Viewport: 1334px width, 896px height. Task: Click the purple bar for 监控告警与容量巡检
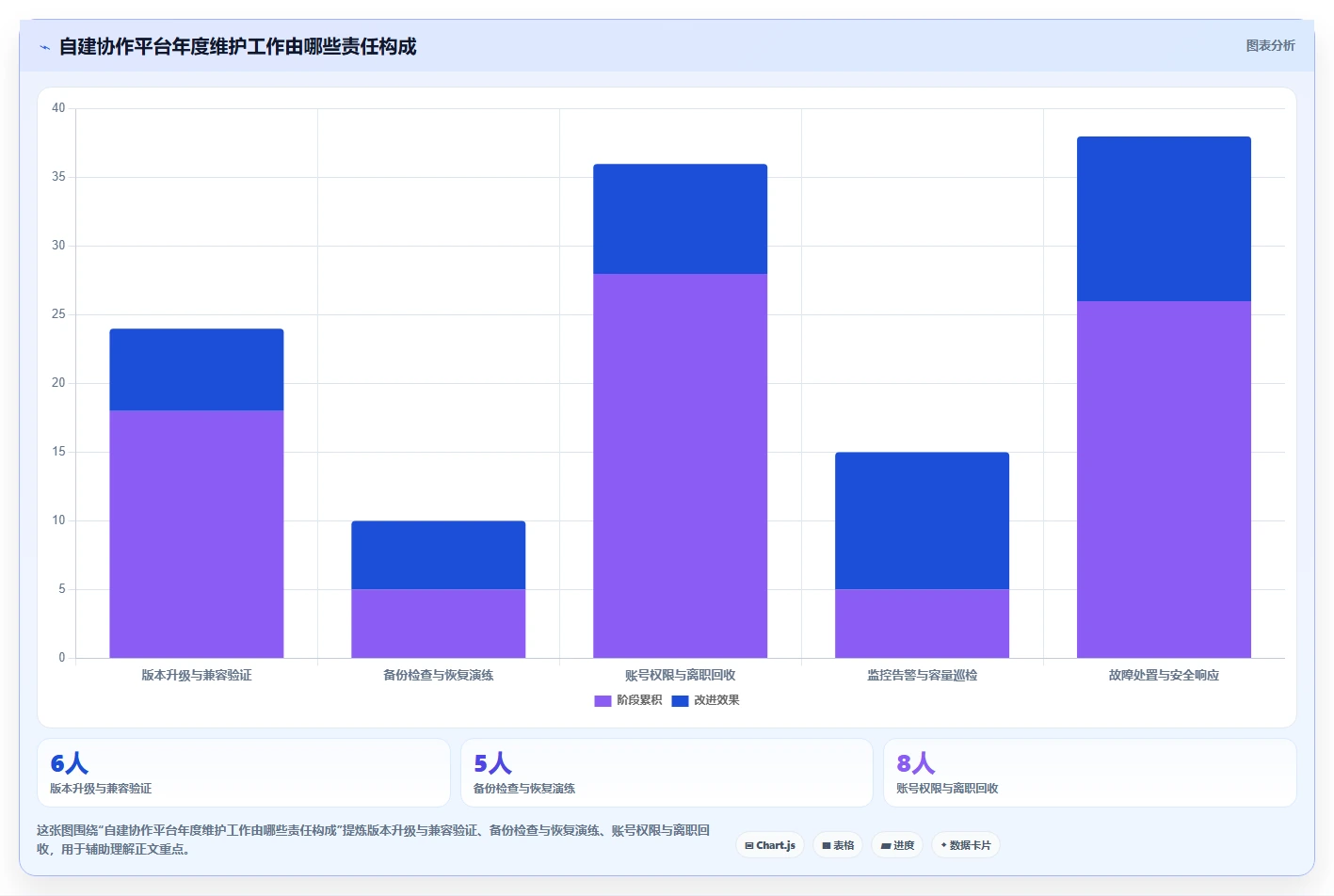point(923,623)
